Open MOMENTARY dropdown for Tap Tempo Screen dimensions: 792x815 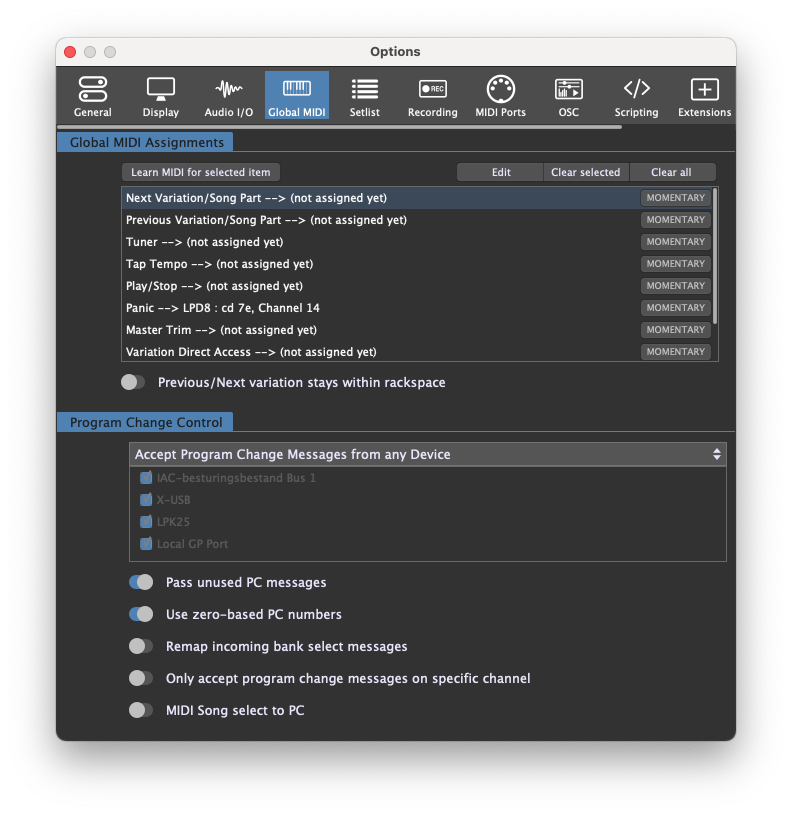tap(675, 264)
